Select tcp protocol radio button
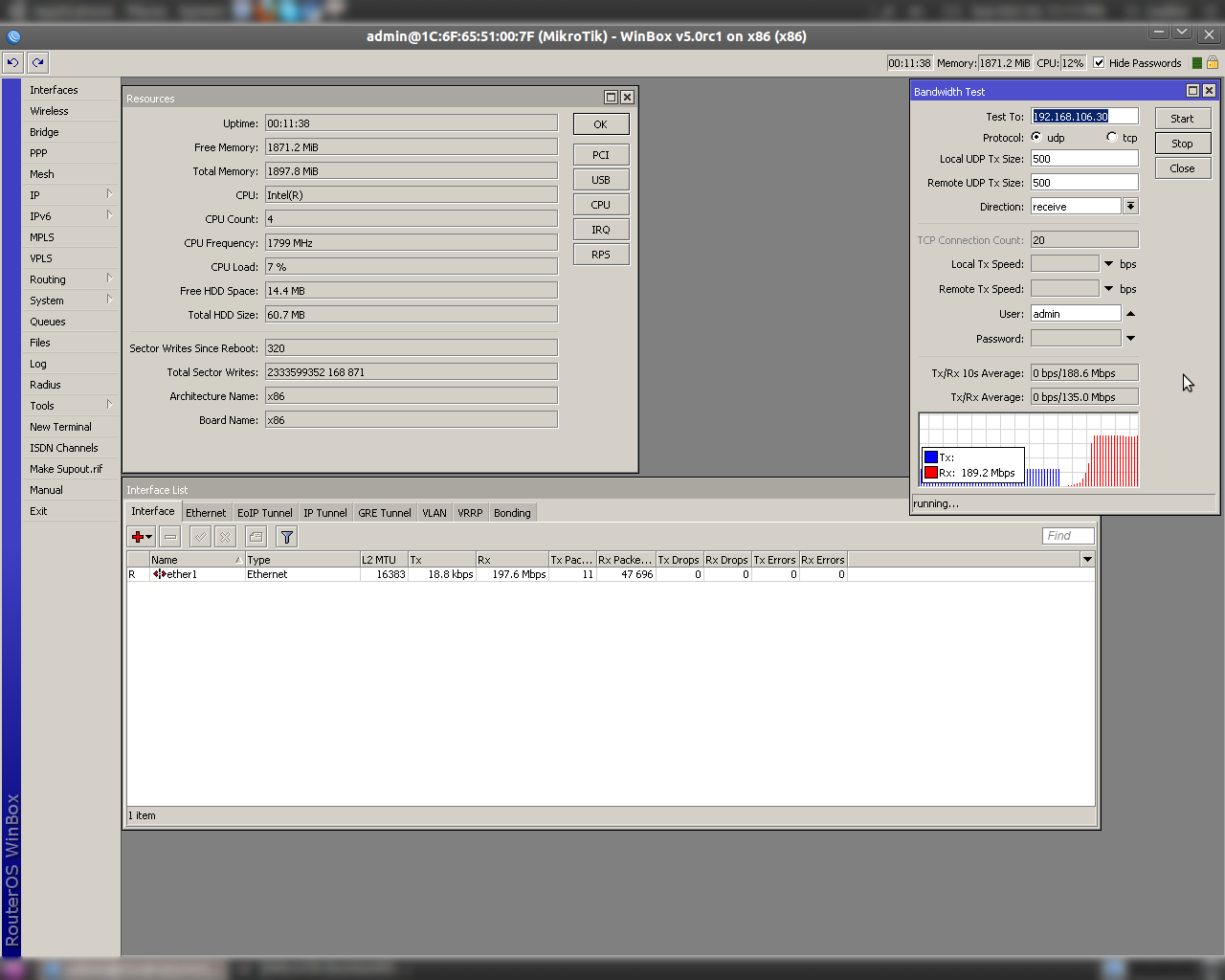Screen dimensions: 1225x980 coord(1111,137)
